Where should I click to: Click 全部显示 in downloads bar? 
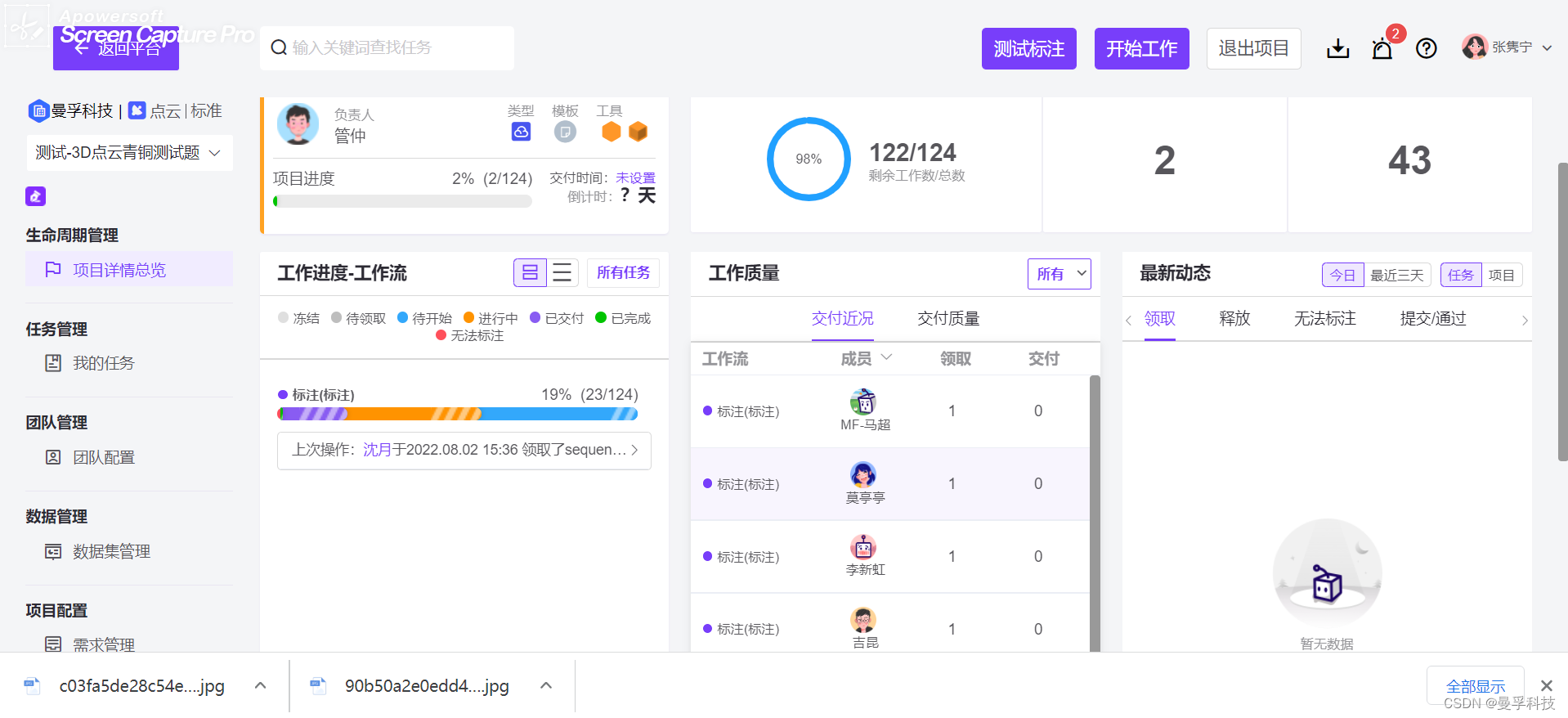point(1476,686)
